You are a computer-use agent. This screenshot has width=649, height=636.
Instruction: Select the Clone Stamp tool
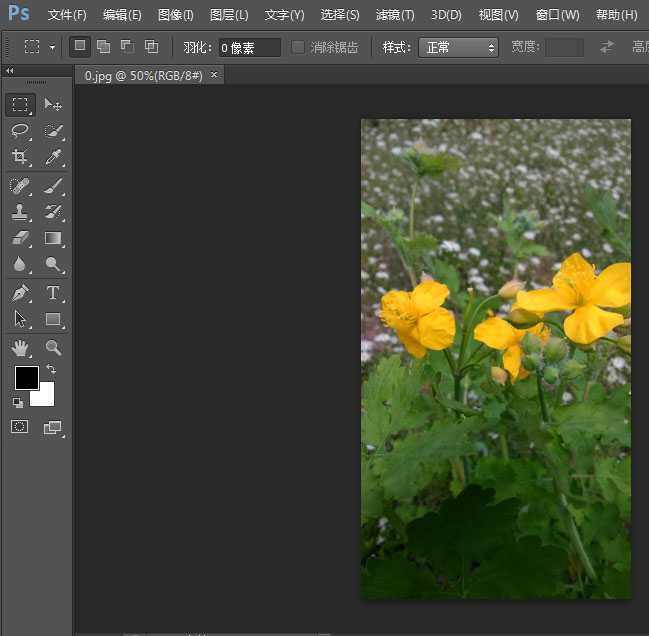coord(20,212)
